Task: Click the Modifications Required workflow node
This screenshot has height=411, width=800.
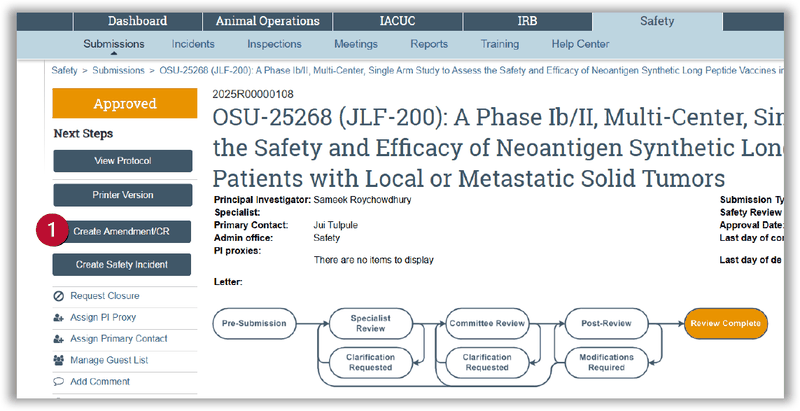Action: pyautogui.click(x=606, y=363)
